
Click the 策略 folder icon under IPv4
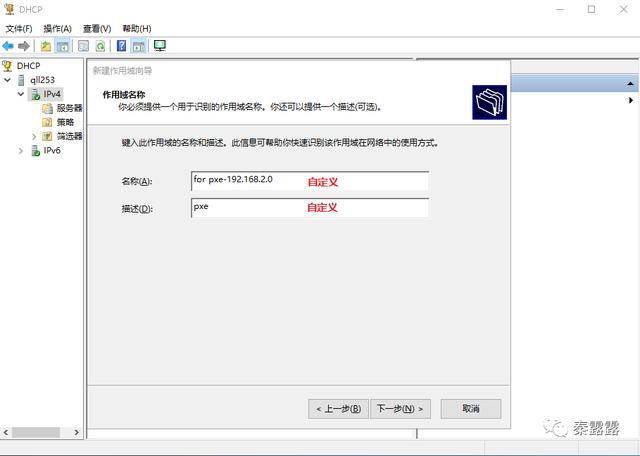point(47,122)
